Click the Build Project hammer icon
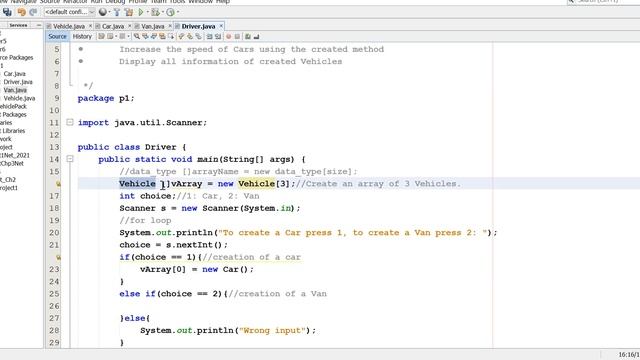The height and width of the screenshot is (360, 640). [117, 12]
